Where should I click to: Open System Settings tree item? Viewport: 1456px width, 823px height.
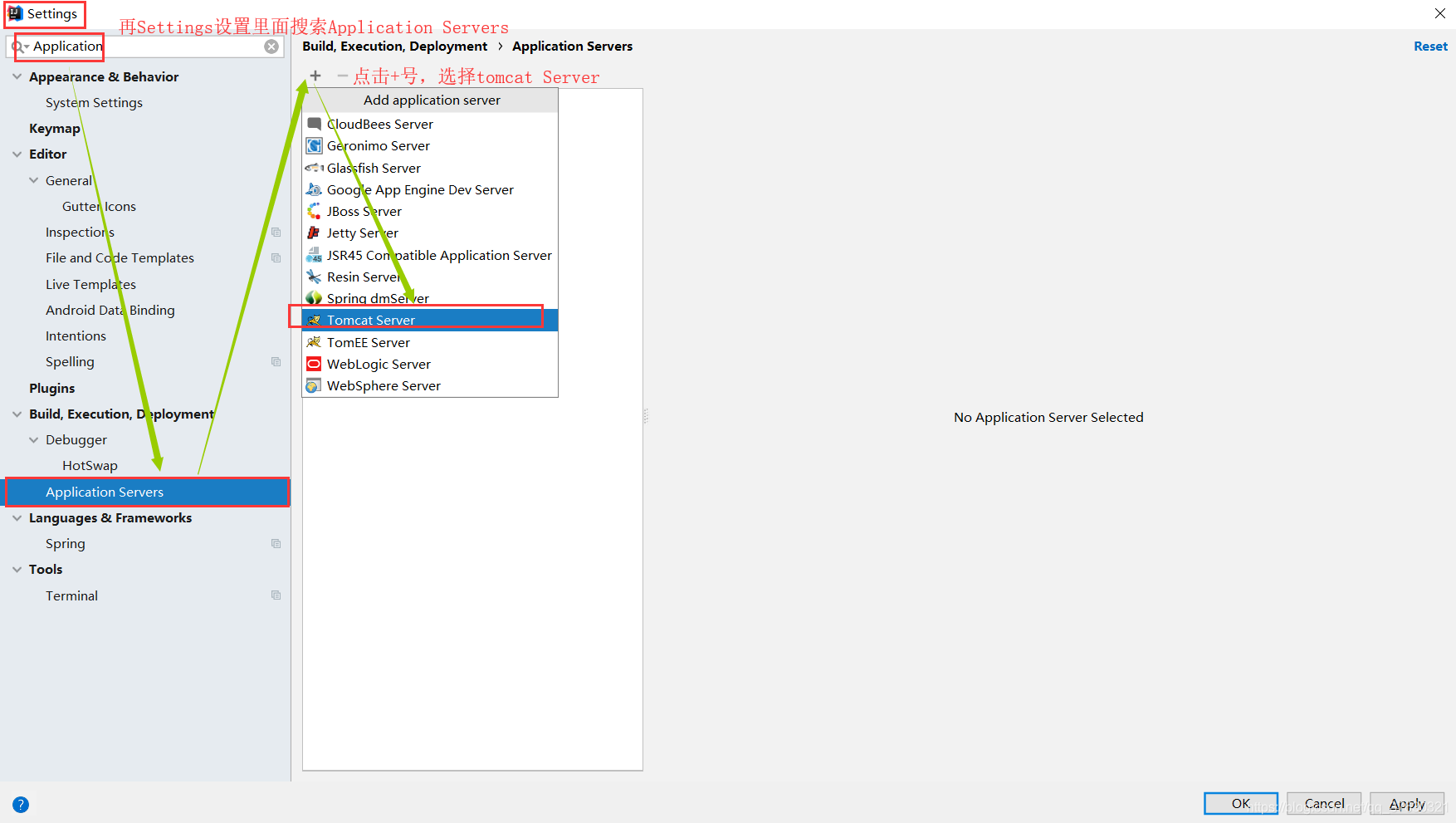(94, 102)
